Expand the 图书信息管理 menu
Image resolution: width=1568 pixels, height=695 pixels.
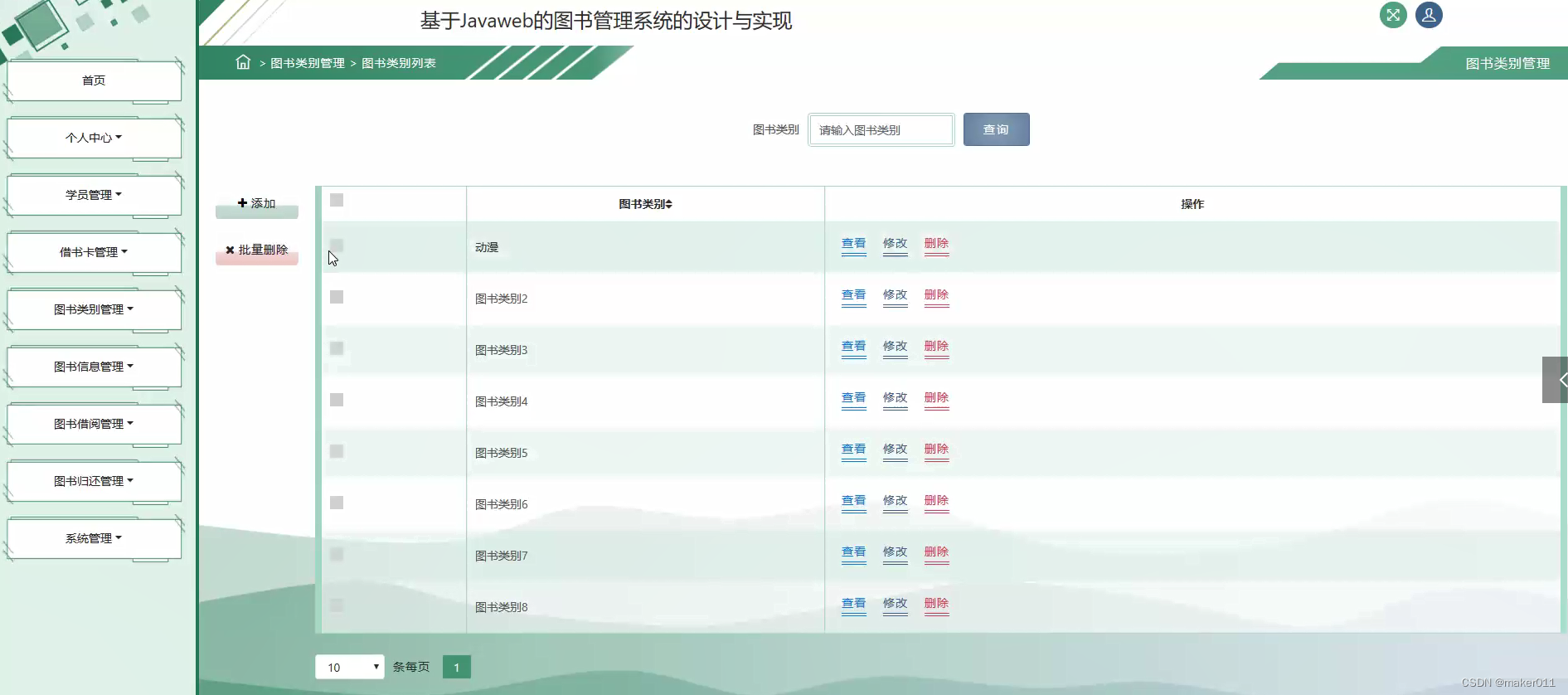coord(94,367)
